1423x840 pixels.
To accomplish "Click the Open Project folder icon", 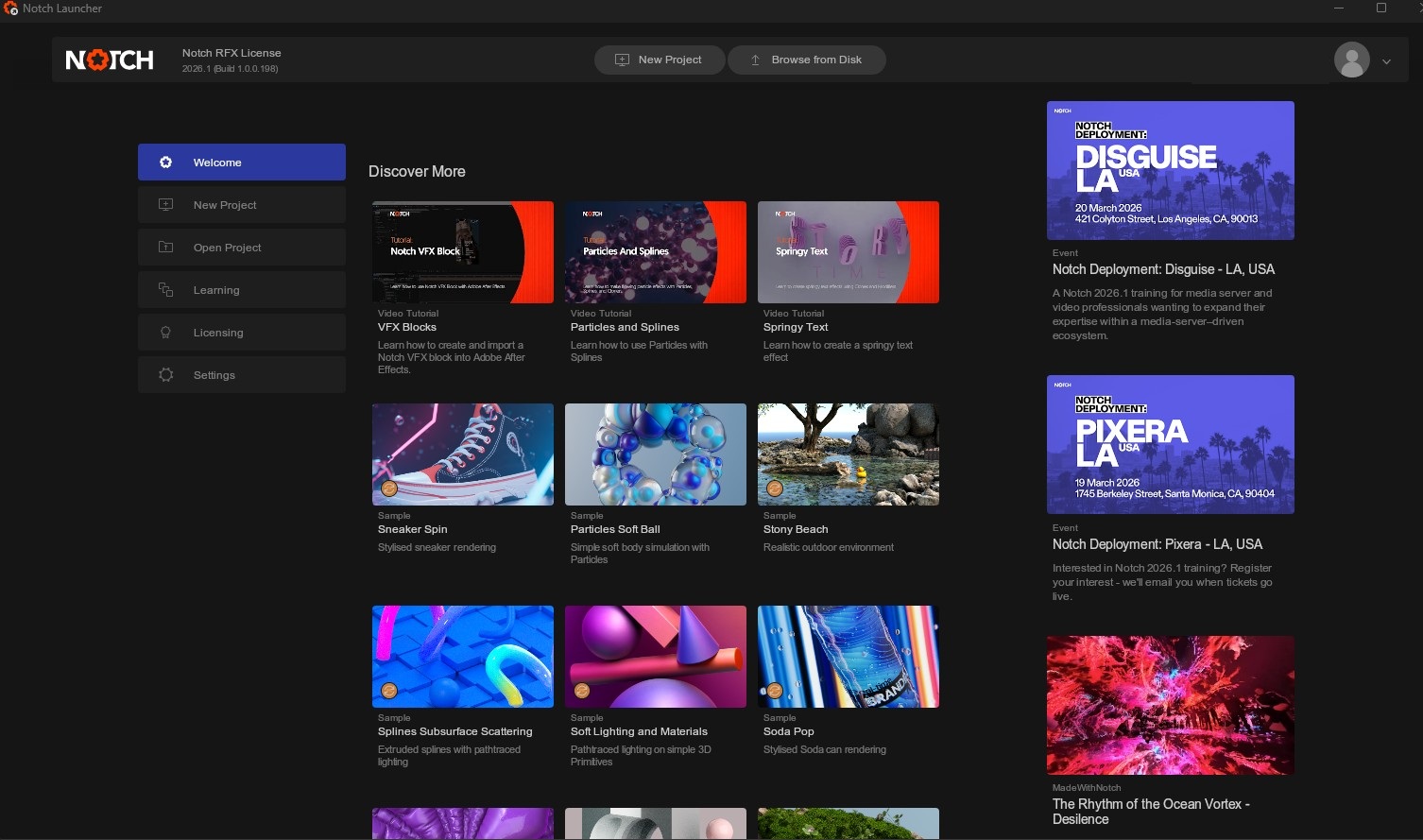I will [x=166, y=248].
